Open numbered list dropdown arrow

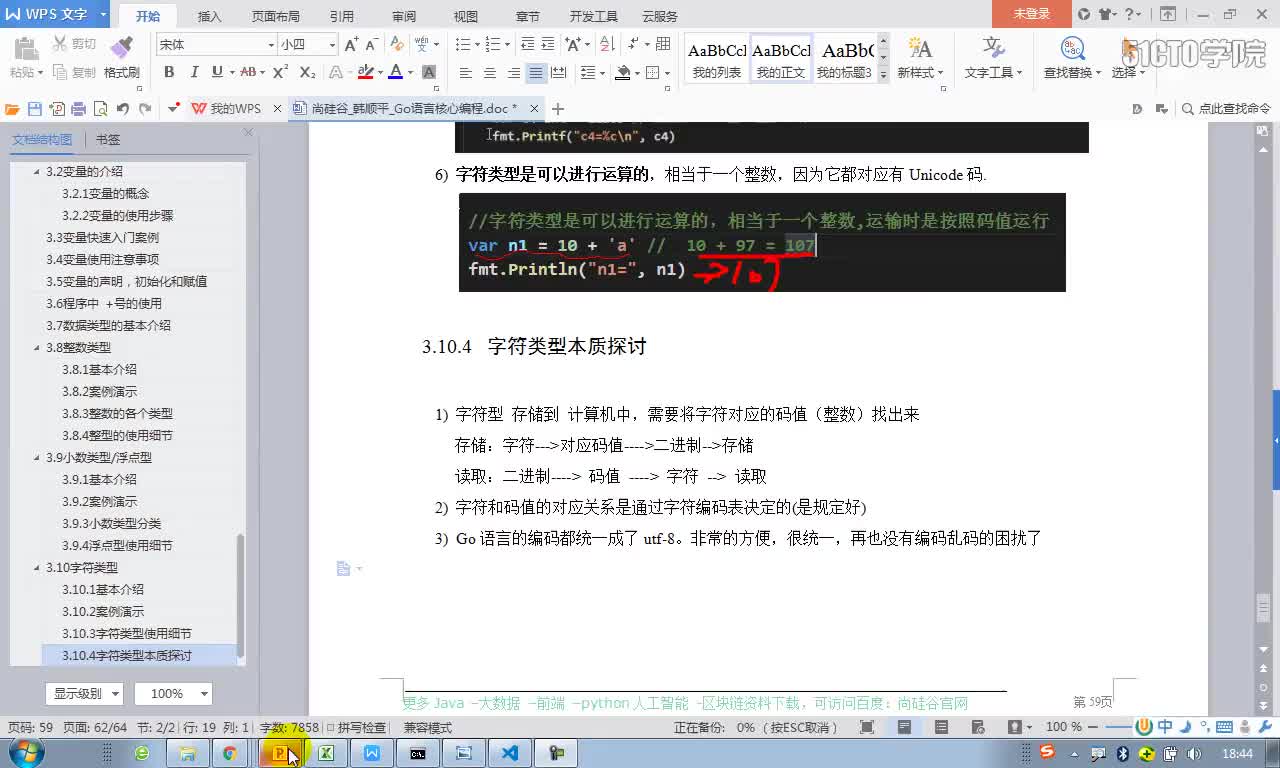pos(507,44)
